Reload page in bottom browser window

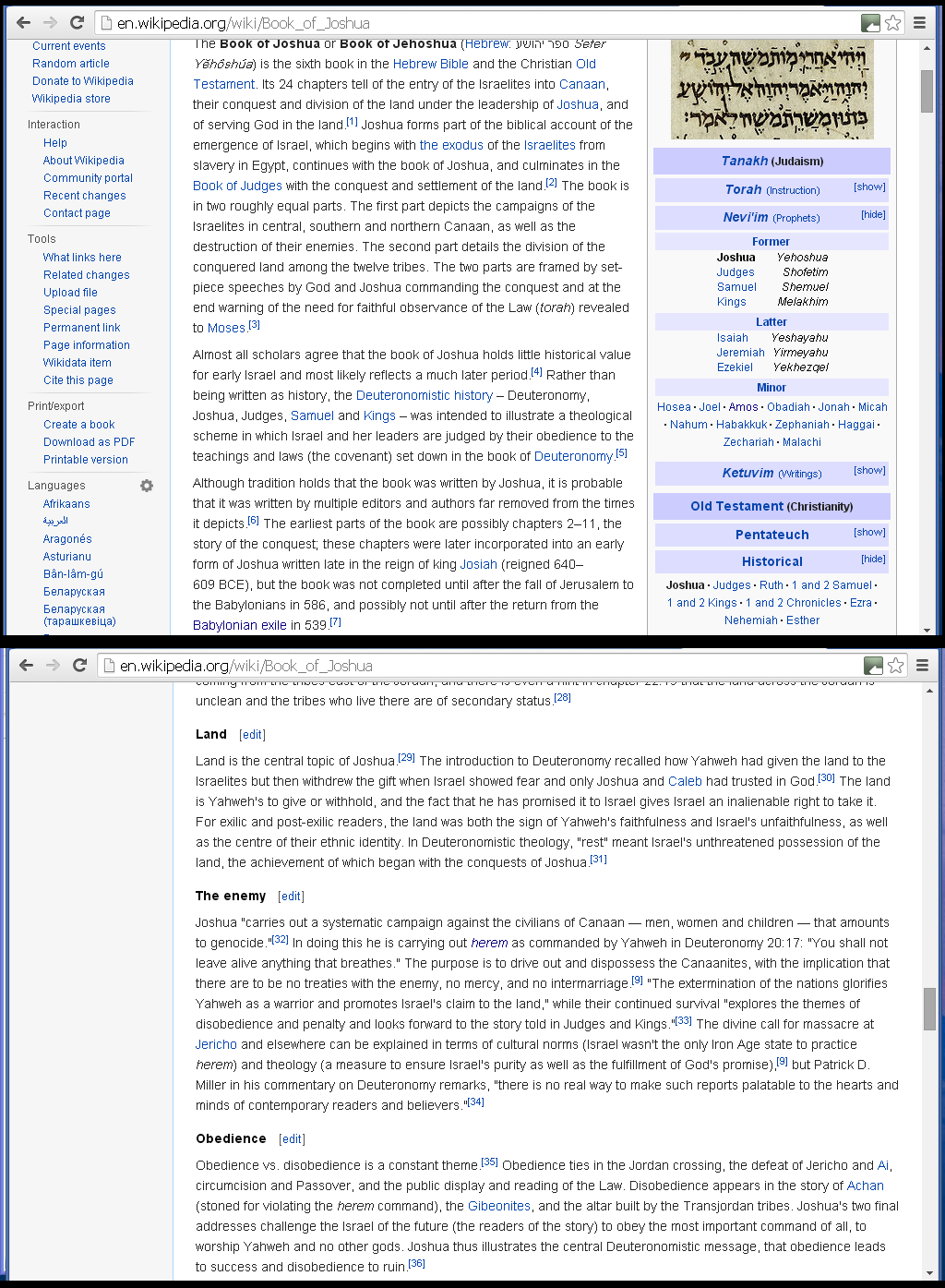pos(79,665)
